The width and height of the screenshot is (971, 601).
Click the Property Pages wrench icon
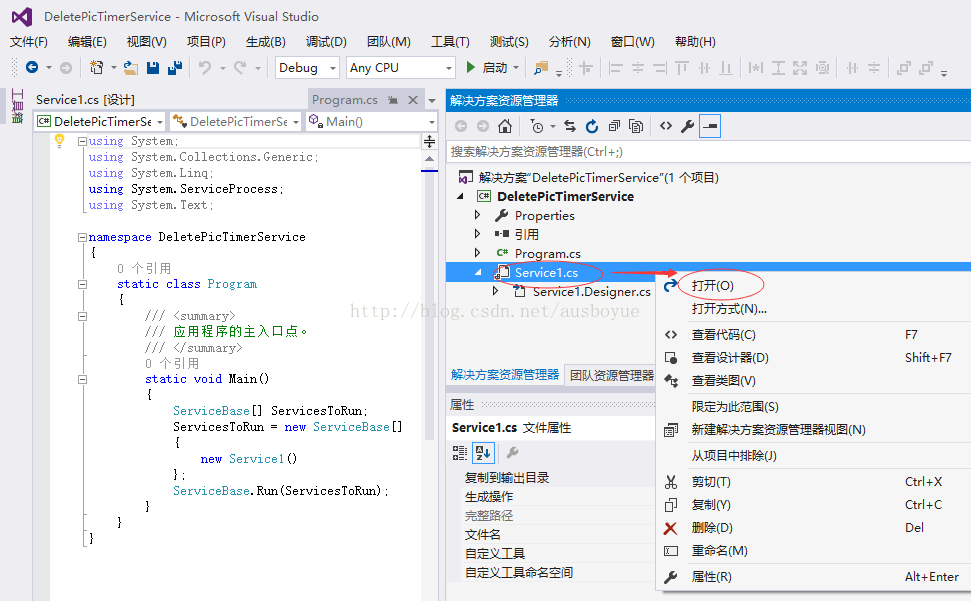pos(512,452)
